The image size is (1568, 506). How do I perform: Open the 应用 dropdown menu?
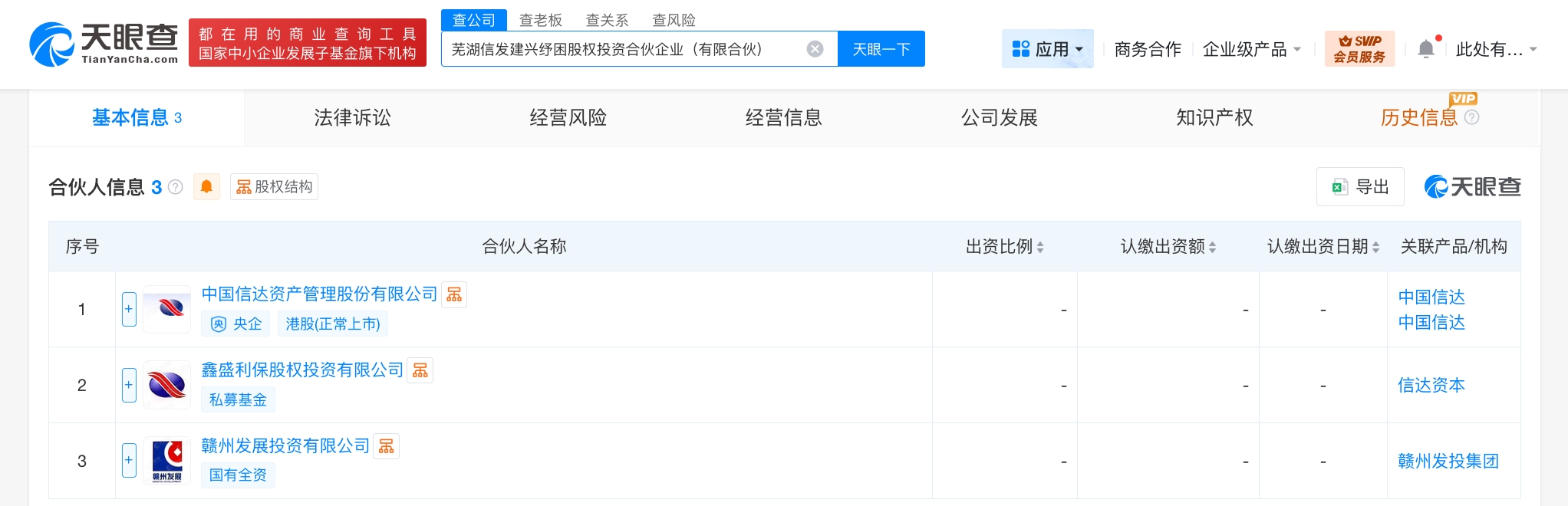1047,49
